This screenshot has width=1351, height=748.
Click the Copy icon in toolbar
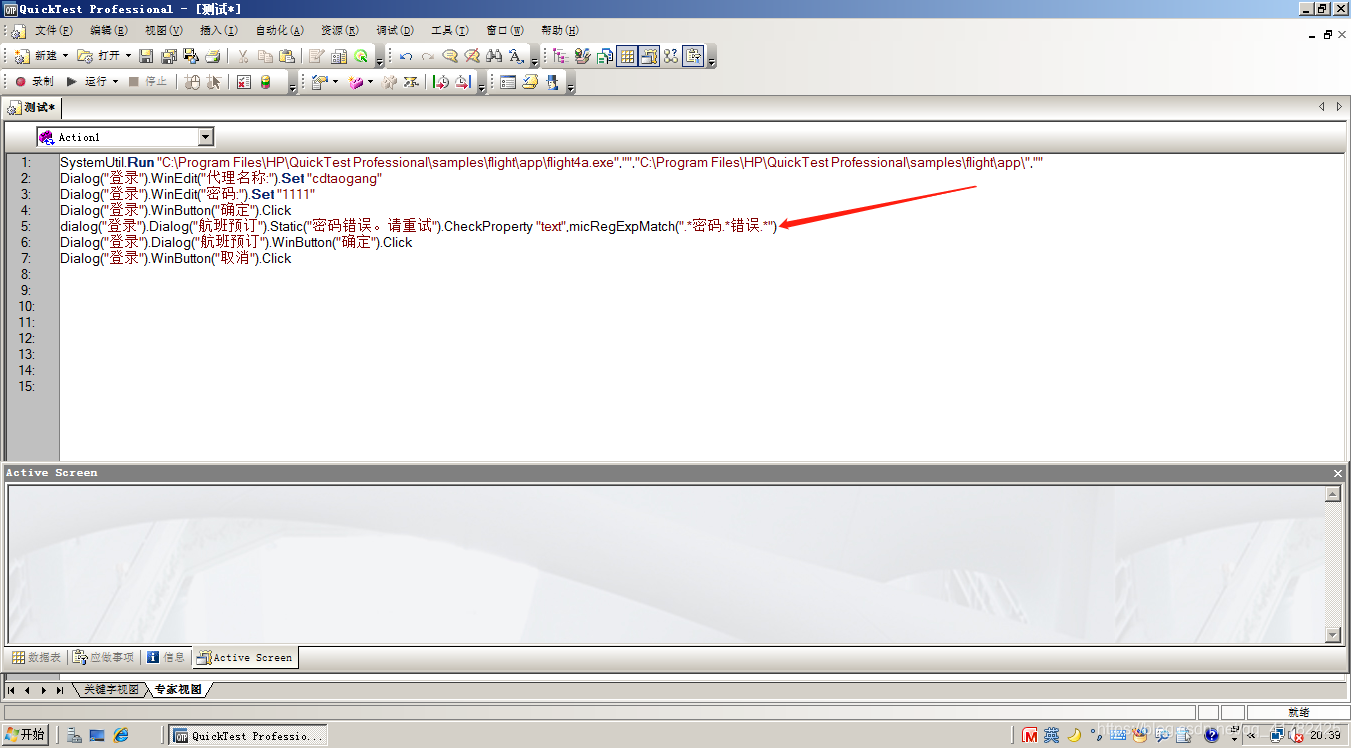tap(265, 56)
